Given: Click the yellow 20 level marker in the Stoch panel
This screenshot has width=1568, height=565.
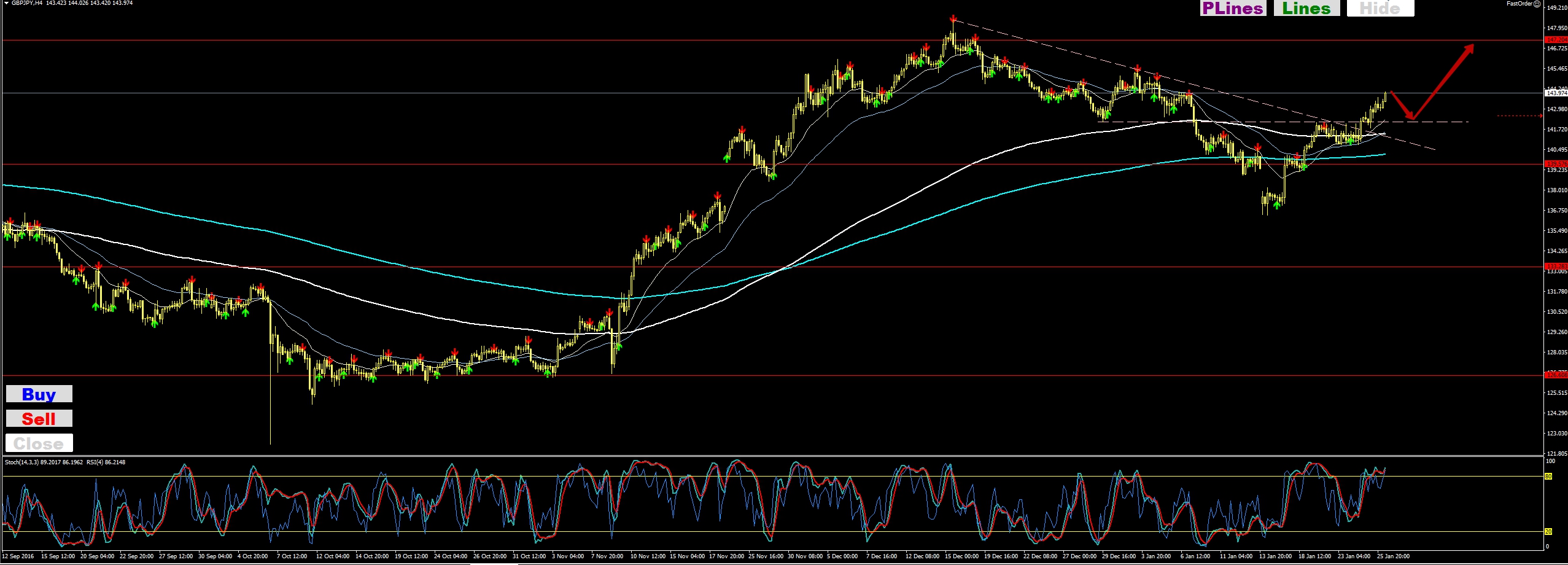Looking at the screenshot, I should pyautogui.click(x=1548, y=531).
